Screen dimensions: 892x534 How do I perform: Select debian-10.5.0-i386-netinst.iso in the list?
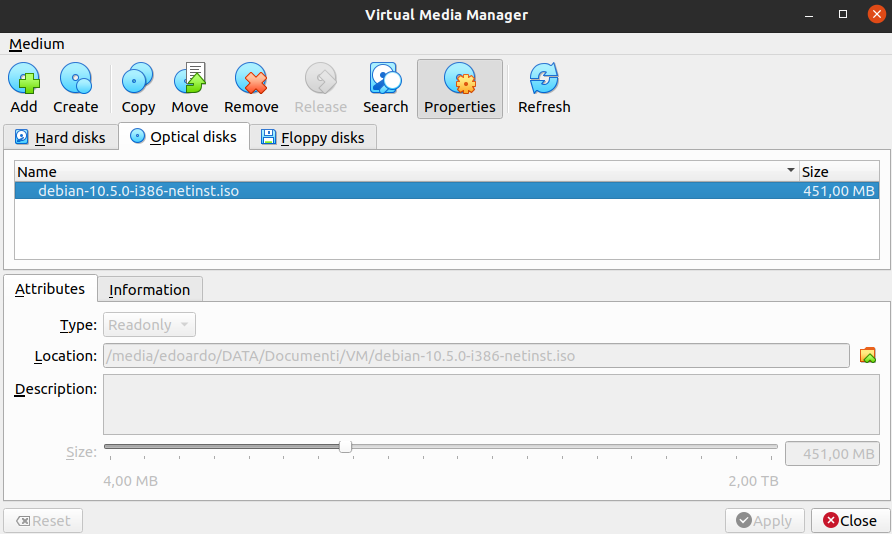coord(447,191)
